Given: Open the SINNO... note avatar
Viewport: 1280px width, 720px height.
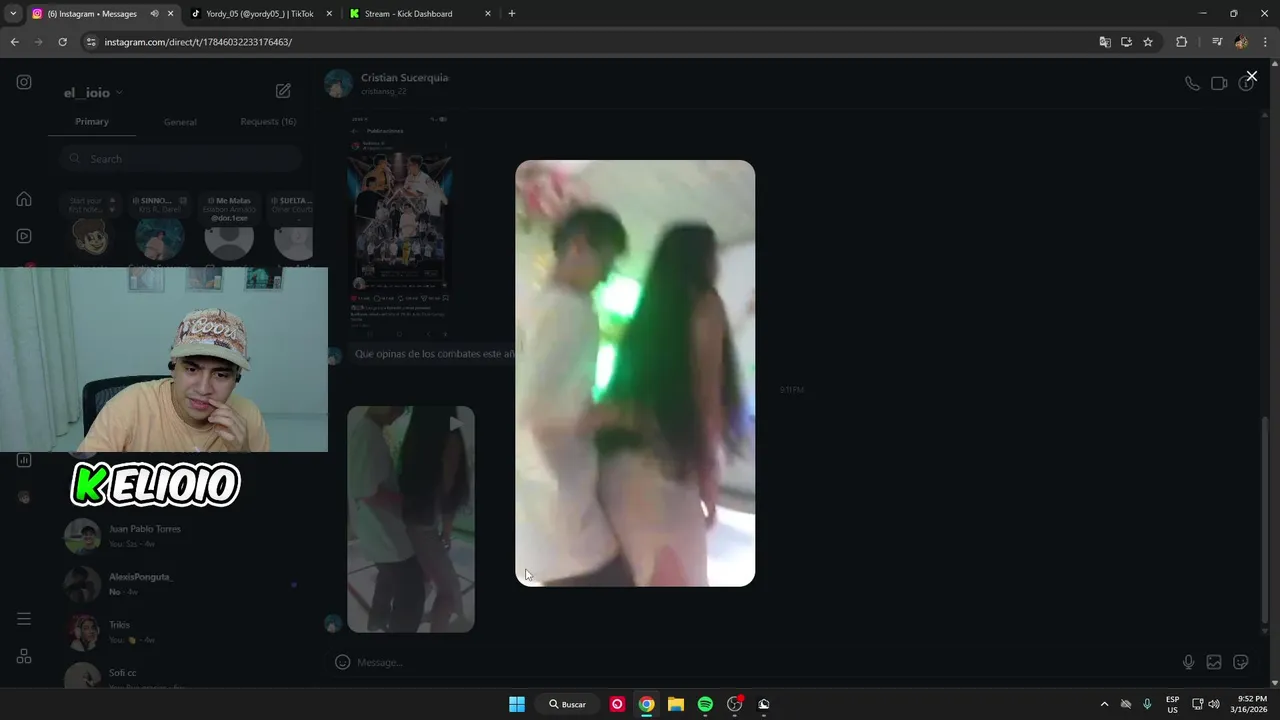Looking at the screenshot, I should [159, 238].
